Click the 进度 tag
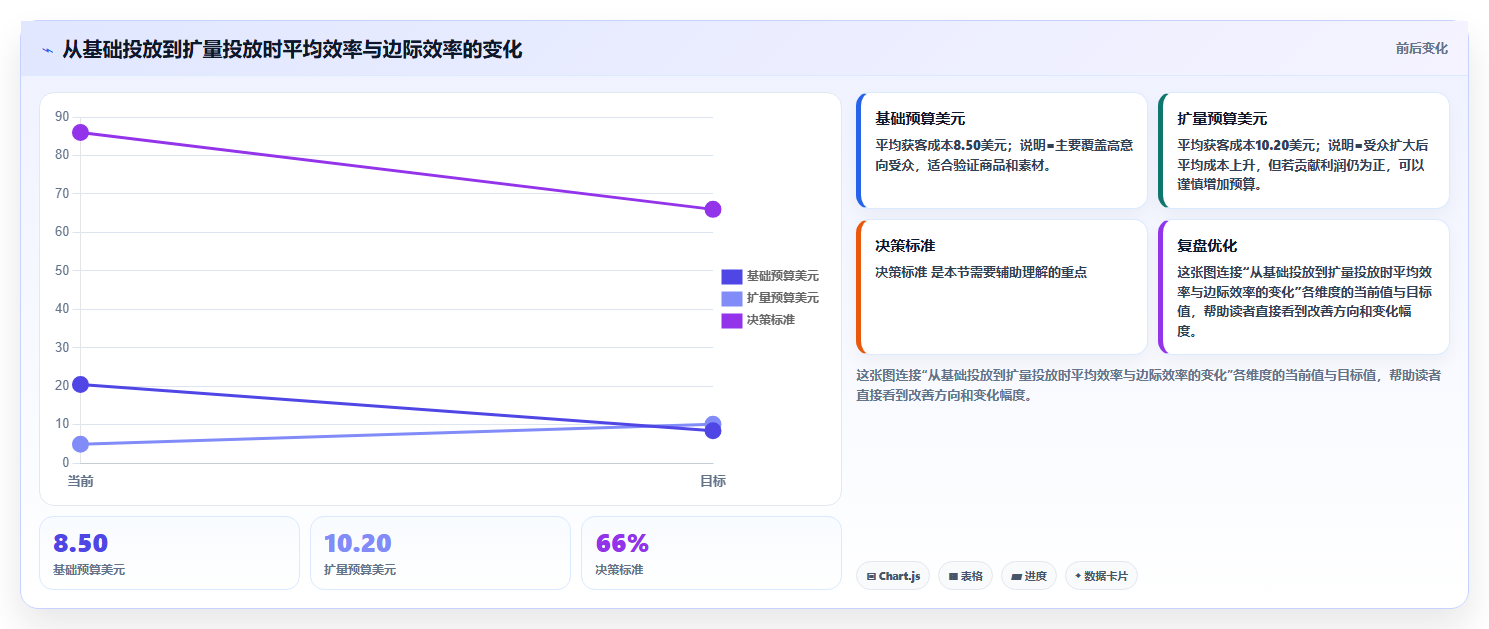 (1029, 576)
